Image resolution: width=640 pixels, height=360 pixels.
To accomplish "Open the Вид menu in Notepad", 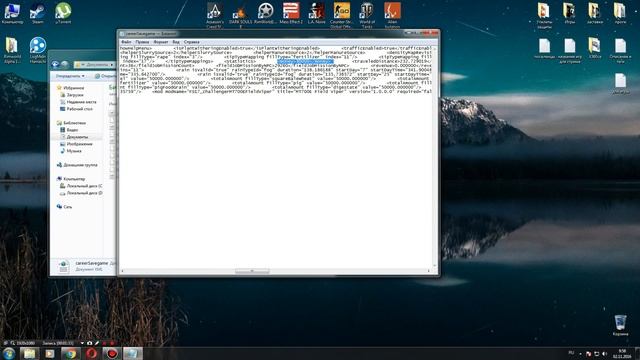I will coord(176,42).
